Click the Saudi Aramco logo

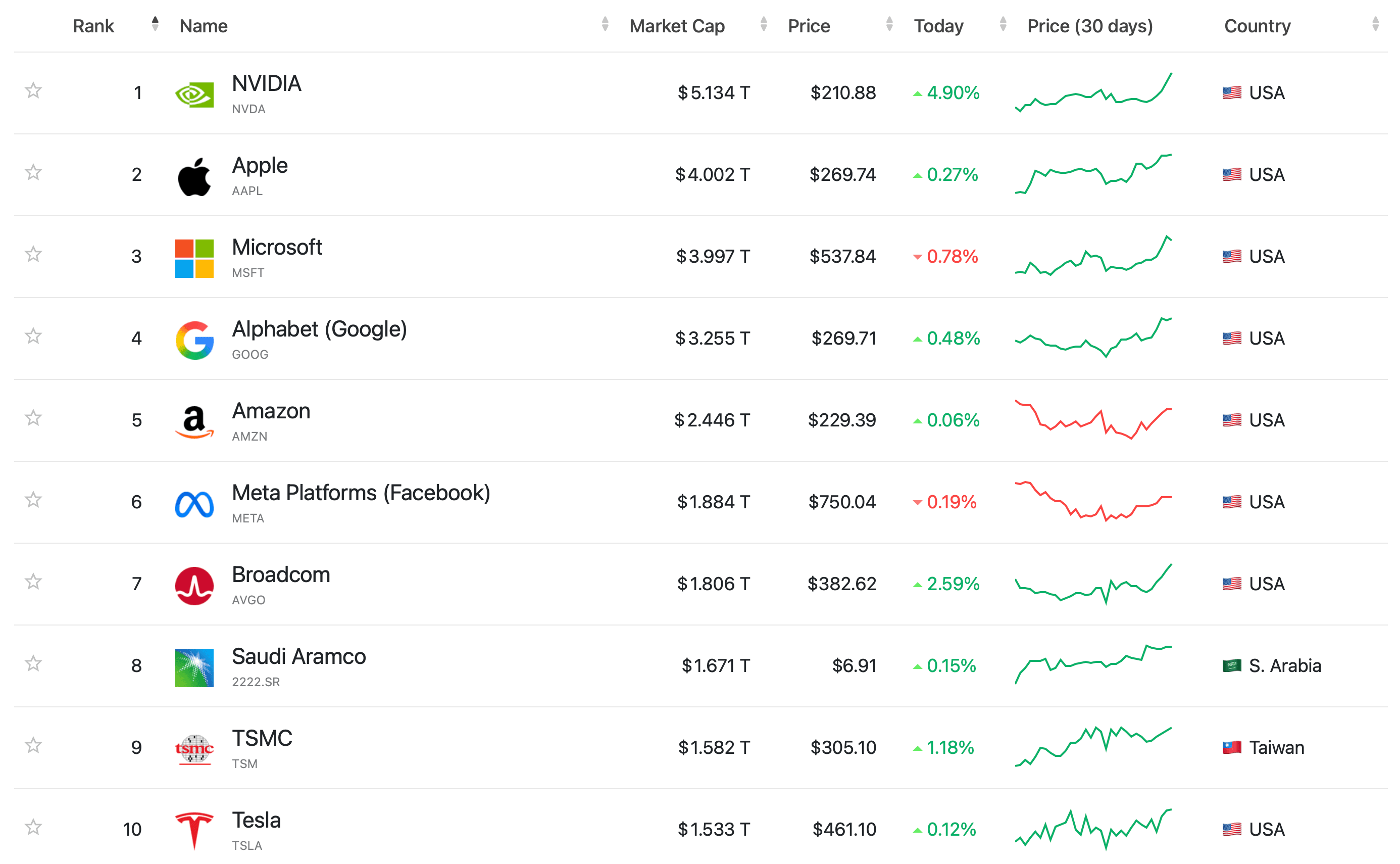194,667
